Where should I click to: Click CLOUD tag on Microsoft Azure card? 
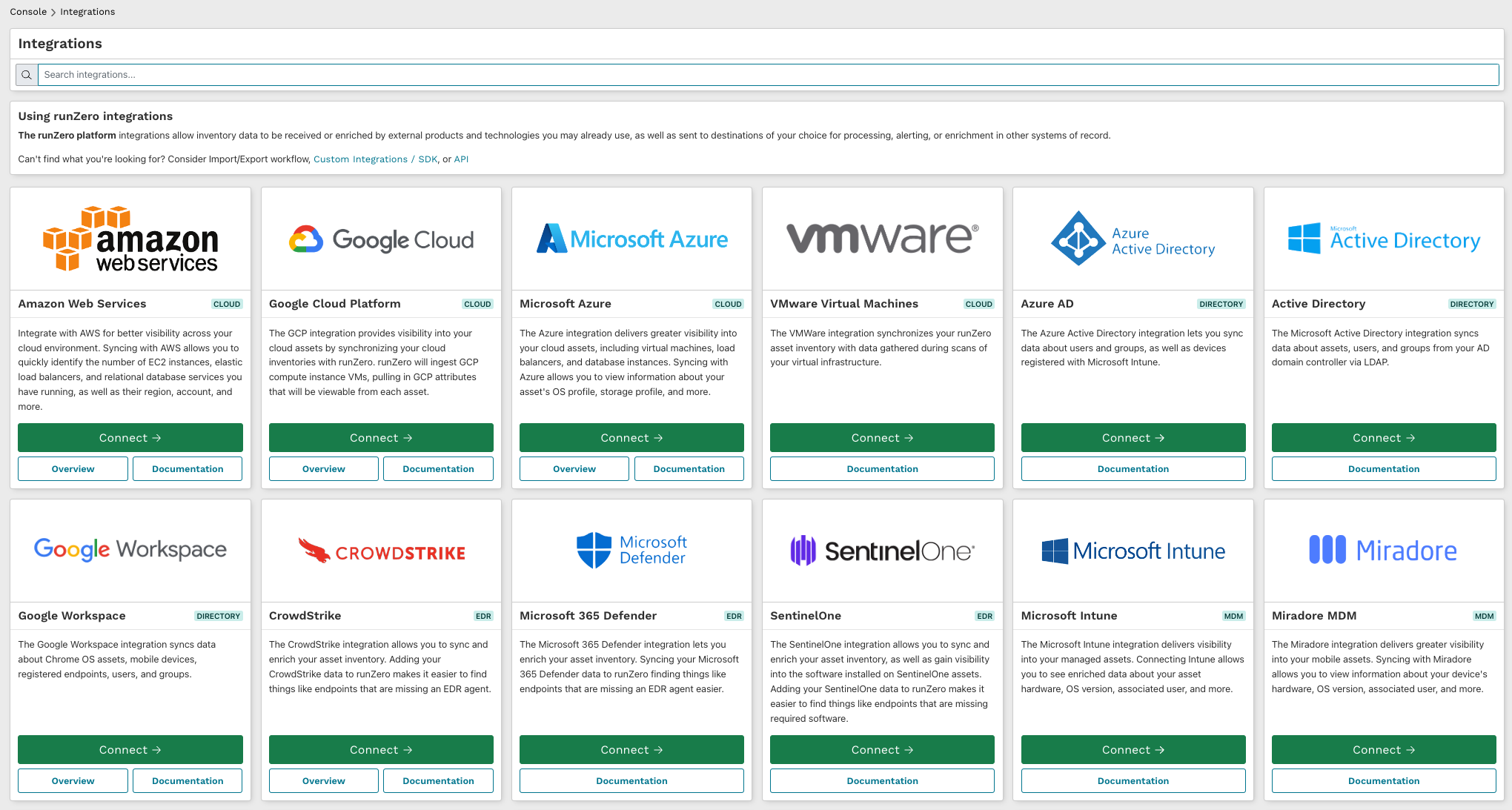(x=728, y=305)
